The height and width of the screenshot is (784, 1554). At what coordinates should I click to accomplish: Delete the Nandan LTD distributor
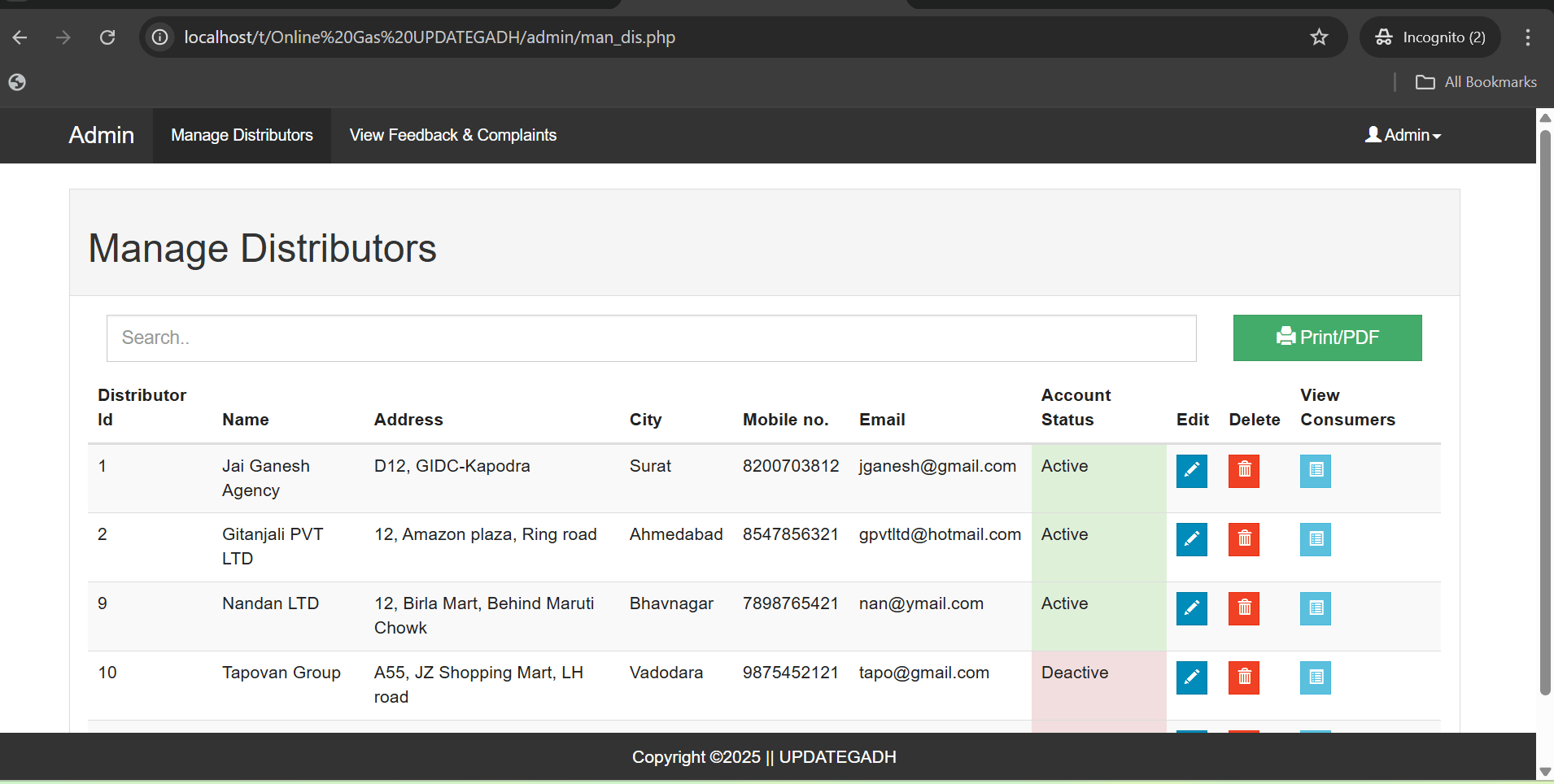pyautogui.click(x=1243, y=608)
